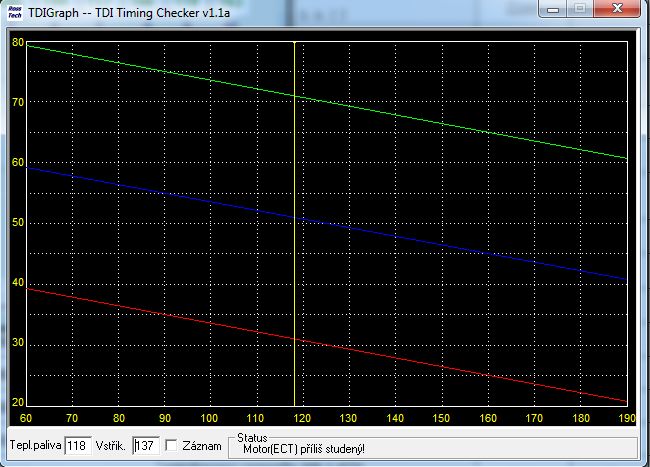Click the Vstřik. text label
Screen dimensions: 650x467
(111, 445)
